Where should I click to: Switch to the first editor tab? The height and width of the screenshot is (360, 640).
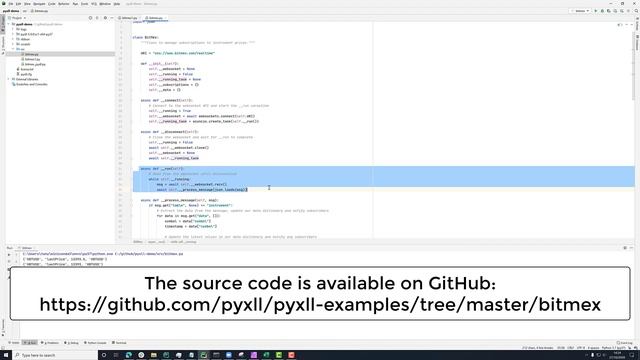pos(128,18)
